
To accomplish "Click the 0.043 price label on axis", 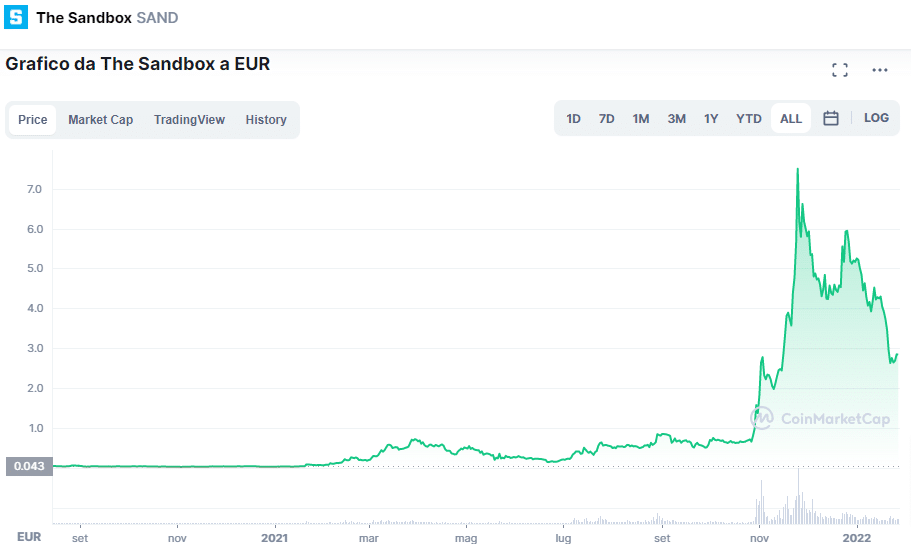I will click(x=29, y=466).
